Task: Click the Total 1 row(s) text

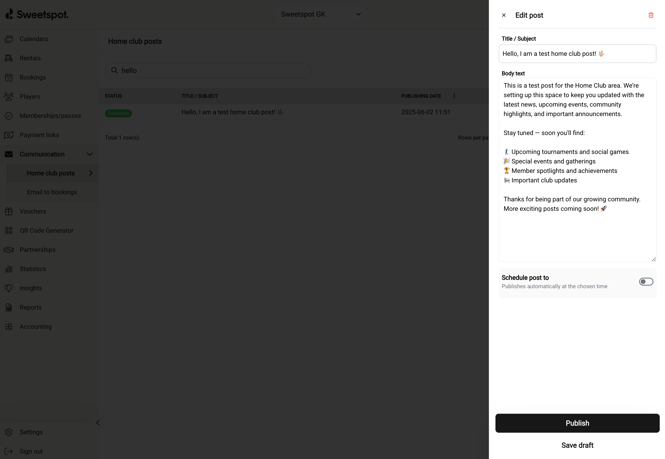Action: coord(123,137)
